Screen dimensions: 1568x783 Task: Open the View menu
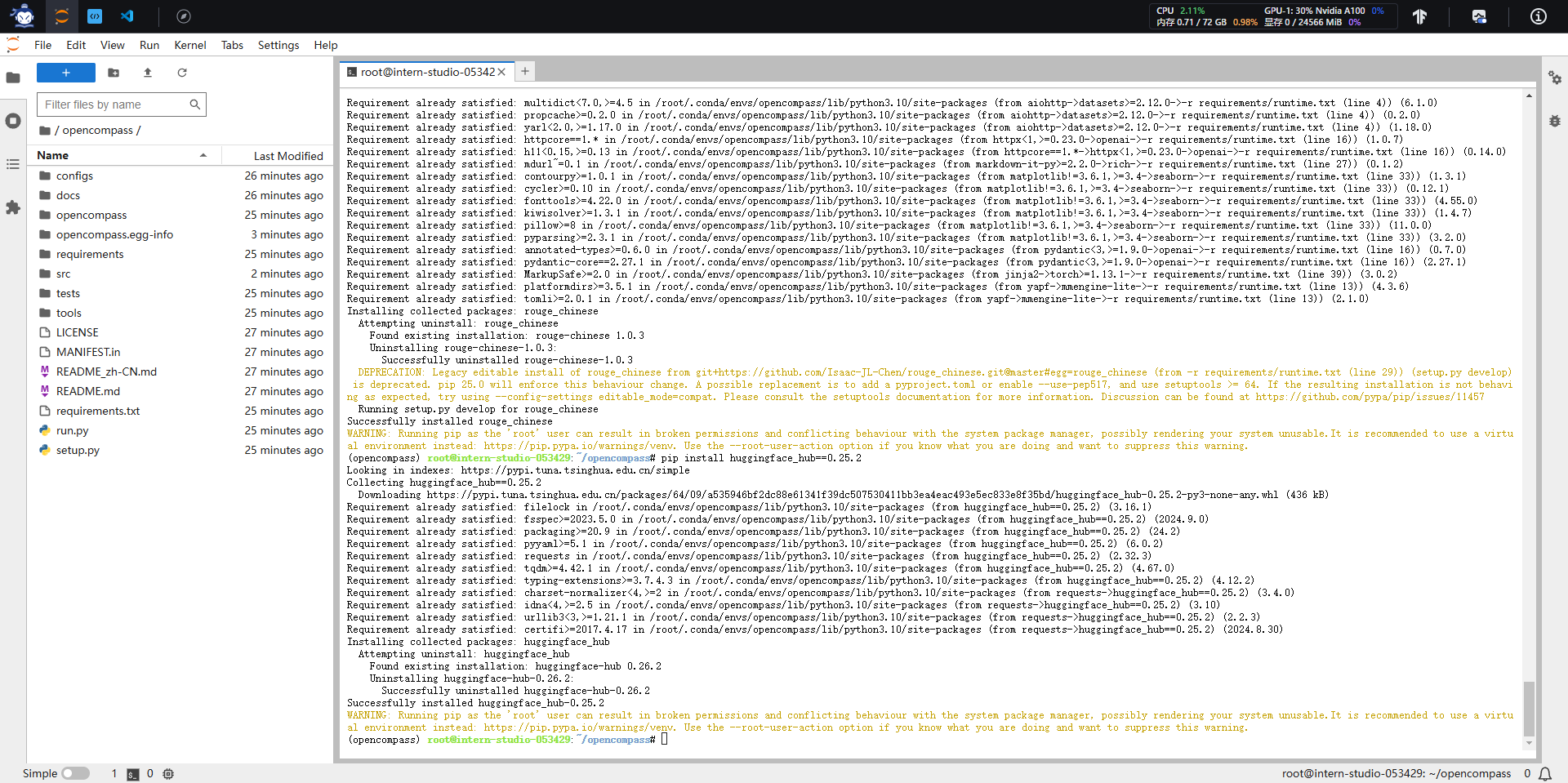[x=113, y=45]
